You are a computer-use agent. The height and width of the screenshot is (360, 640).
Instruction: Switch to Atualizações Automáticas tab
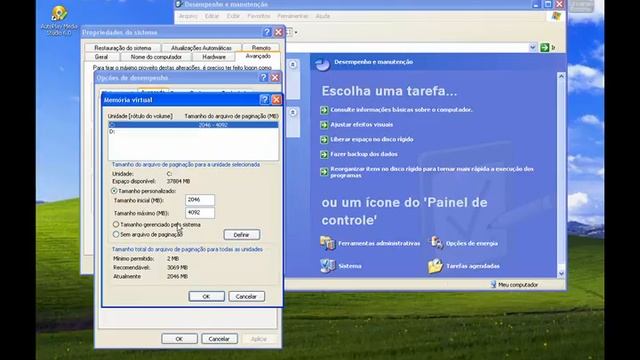pyautogui.click(x=201, y=48)
